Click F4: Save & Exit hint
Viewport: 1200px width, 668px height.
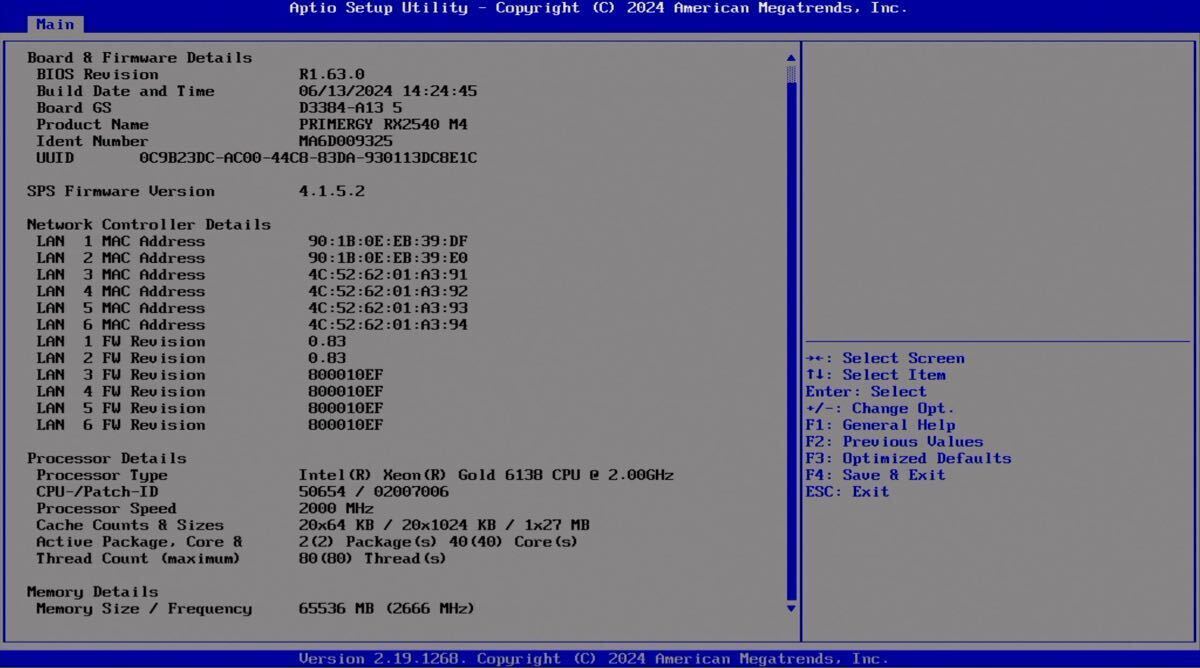point(876,475)
